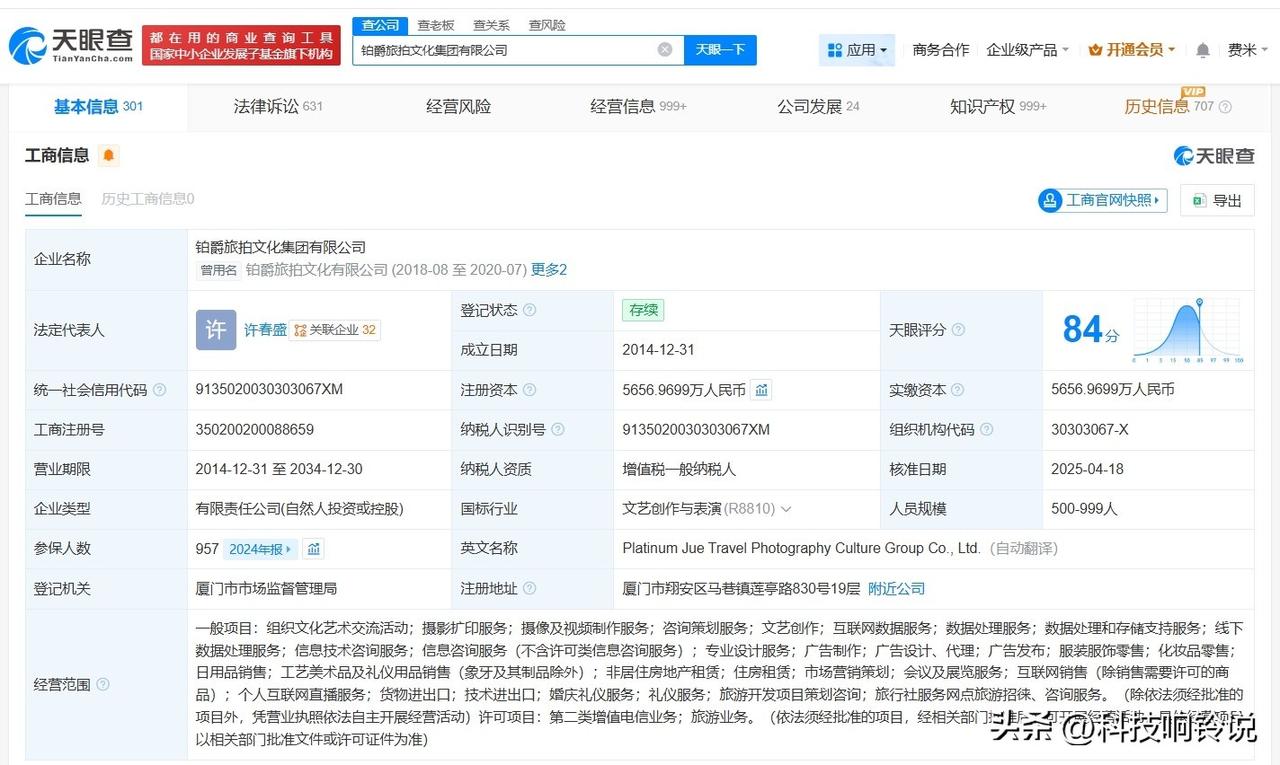
Task: Click the help icon next to 登记状态
Action: [529, 310]
